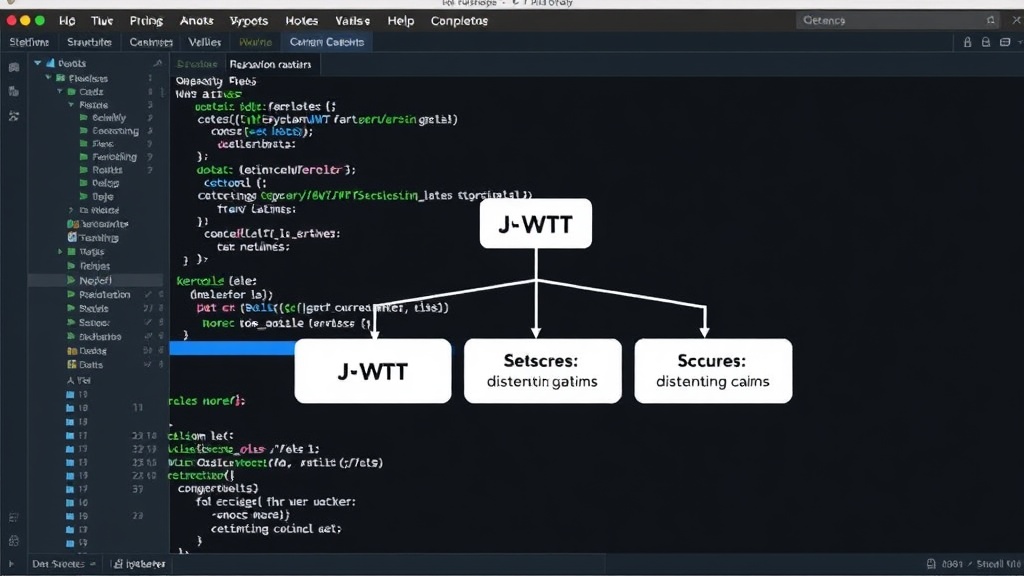Open the Det Sroctes dropdown in status bar
This screenshot has height=576, width=1024.
coord(63,564)
